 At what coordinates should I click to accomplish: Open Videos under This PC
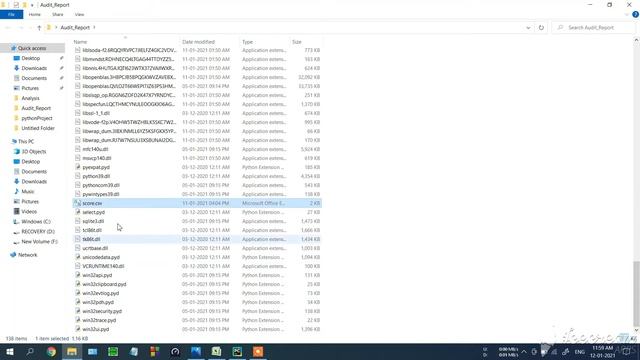(x=29, y=211)
